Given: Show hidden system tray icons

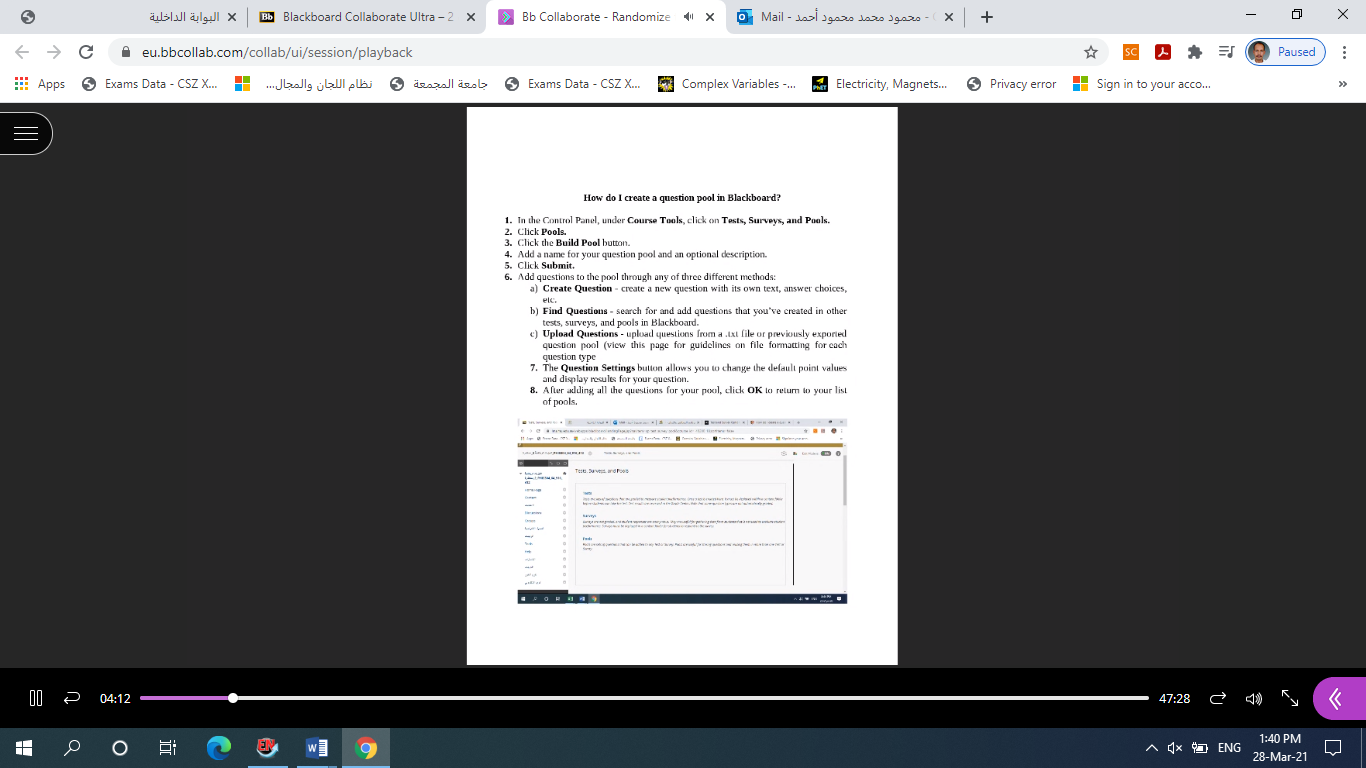Looking at the screenshot, I should pos(1151,748).
